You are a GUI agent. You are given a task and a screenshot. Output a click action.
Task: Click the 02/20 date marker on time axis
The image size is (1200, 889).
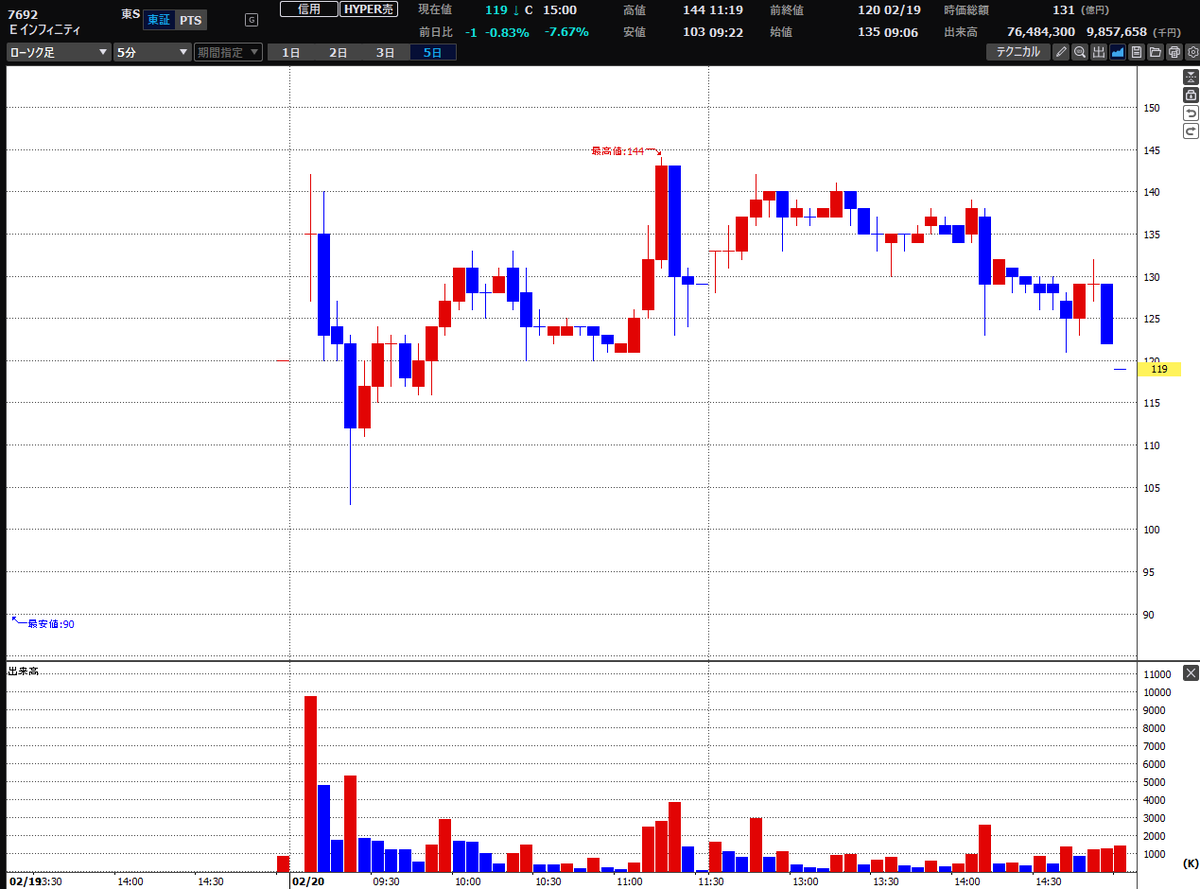(308, 881)
